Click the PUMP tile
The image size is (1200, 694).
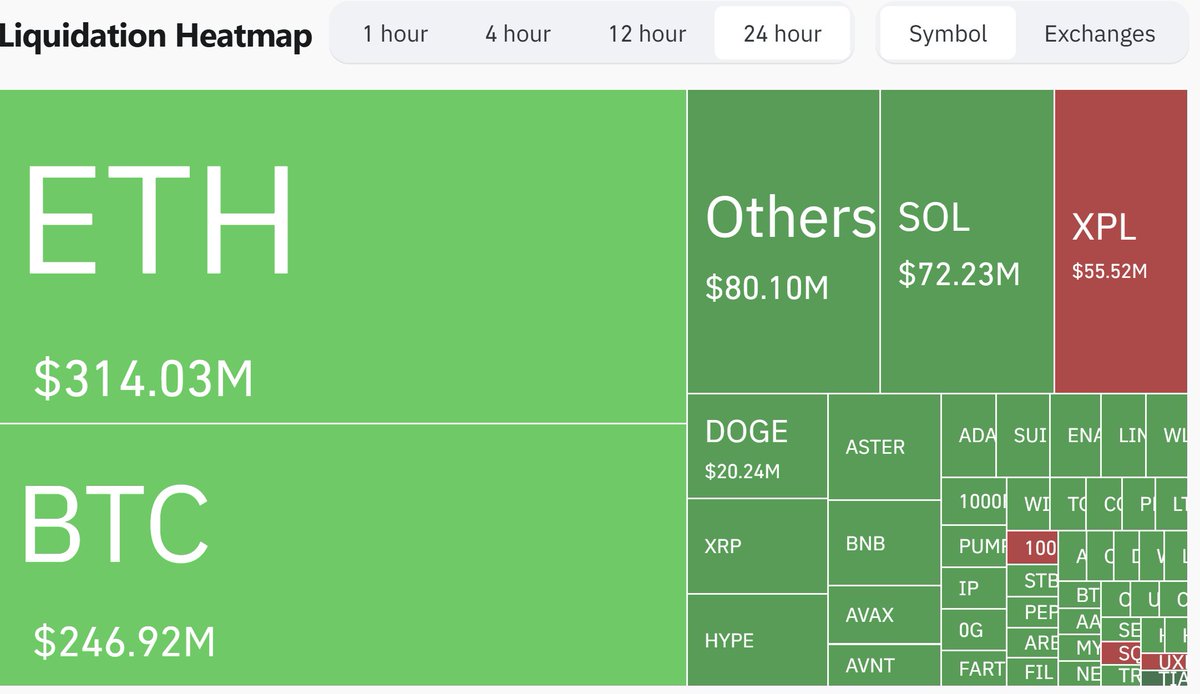tap(974, 546)
